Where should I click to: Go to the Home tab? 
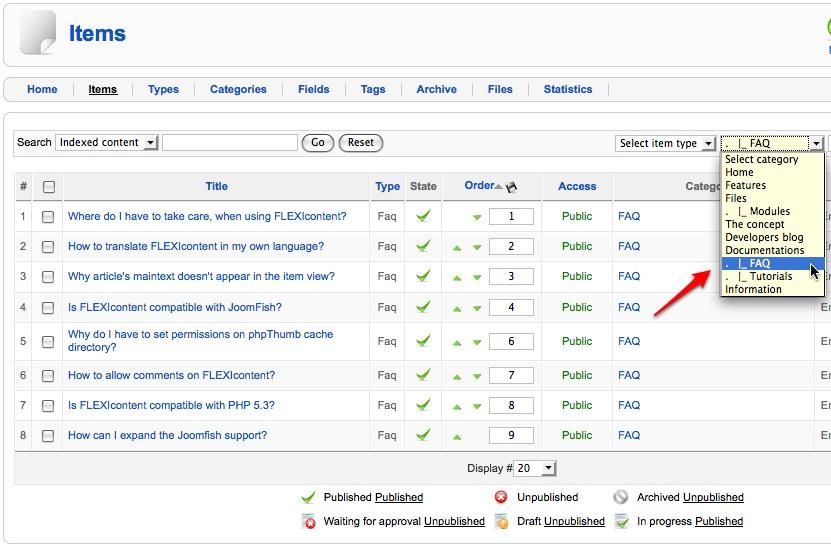pyautogui.click(x=42, y=89)
